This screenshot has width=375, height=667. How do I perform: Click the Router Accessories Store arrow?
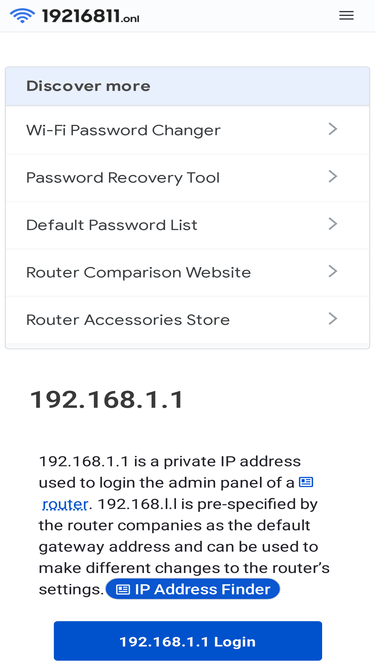click(x=333, y=319)
